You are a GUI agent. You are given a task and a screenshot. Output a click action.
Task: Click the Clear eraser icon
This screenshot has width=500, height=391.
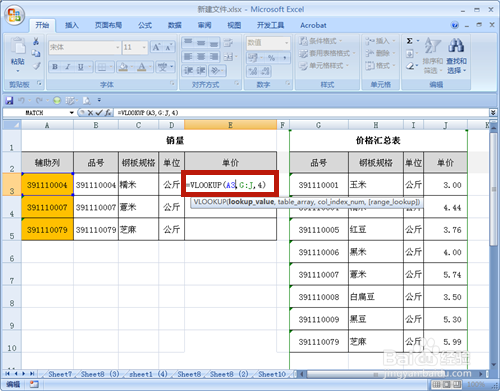click(410, 66)
